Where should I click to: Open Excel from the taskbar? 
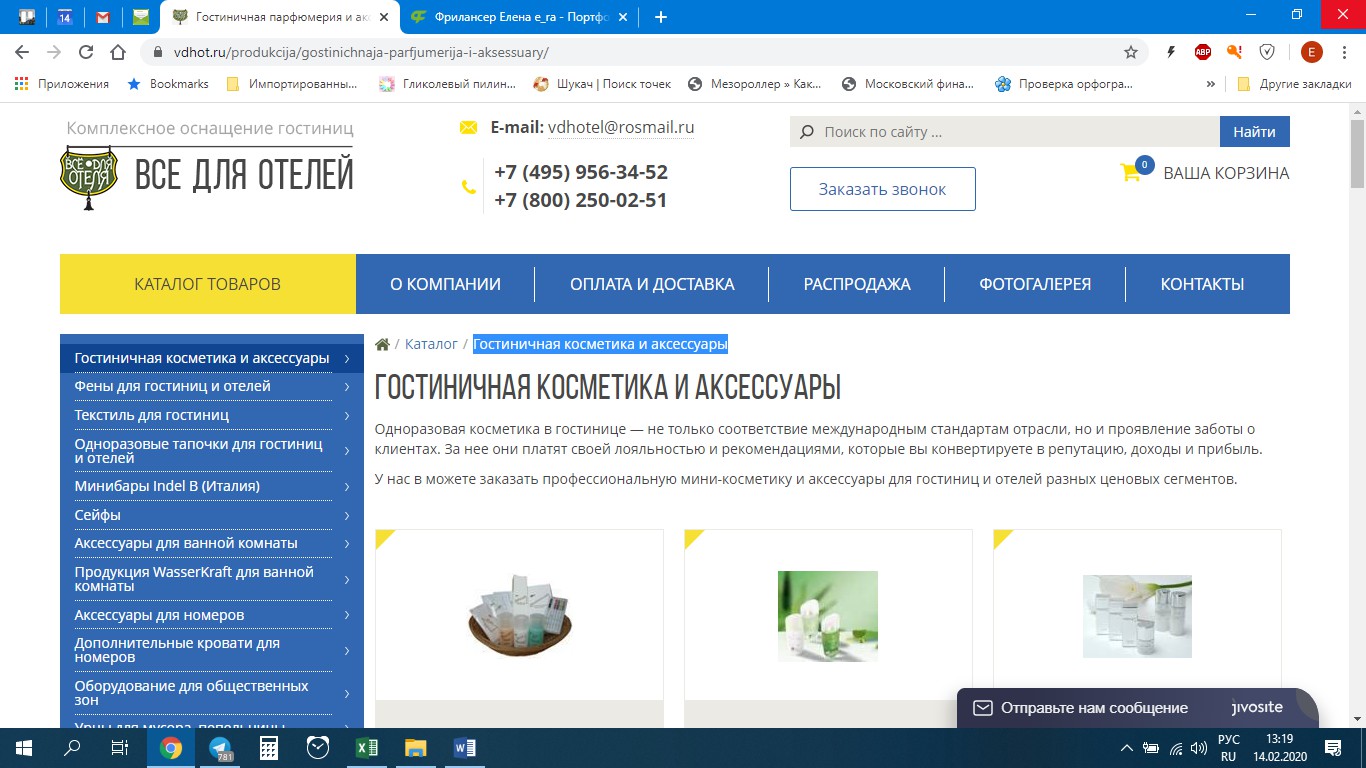[x=367, y=748]
